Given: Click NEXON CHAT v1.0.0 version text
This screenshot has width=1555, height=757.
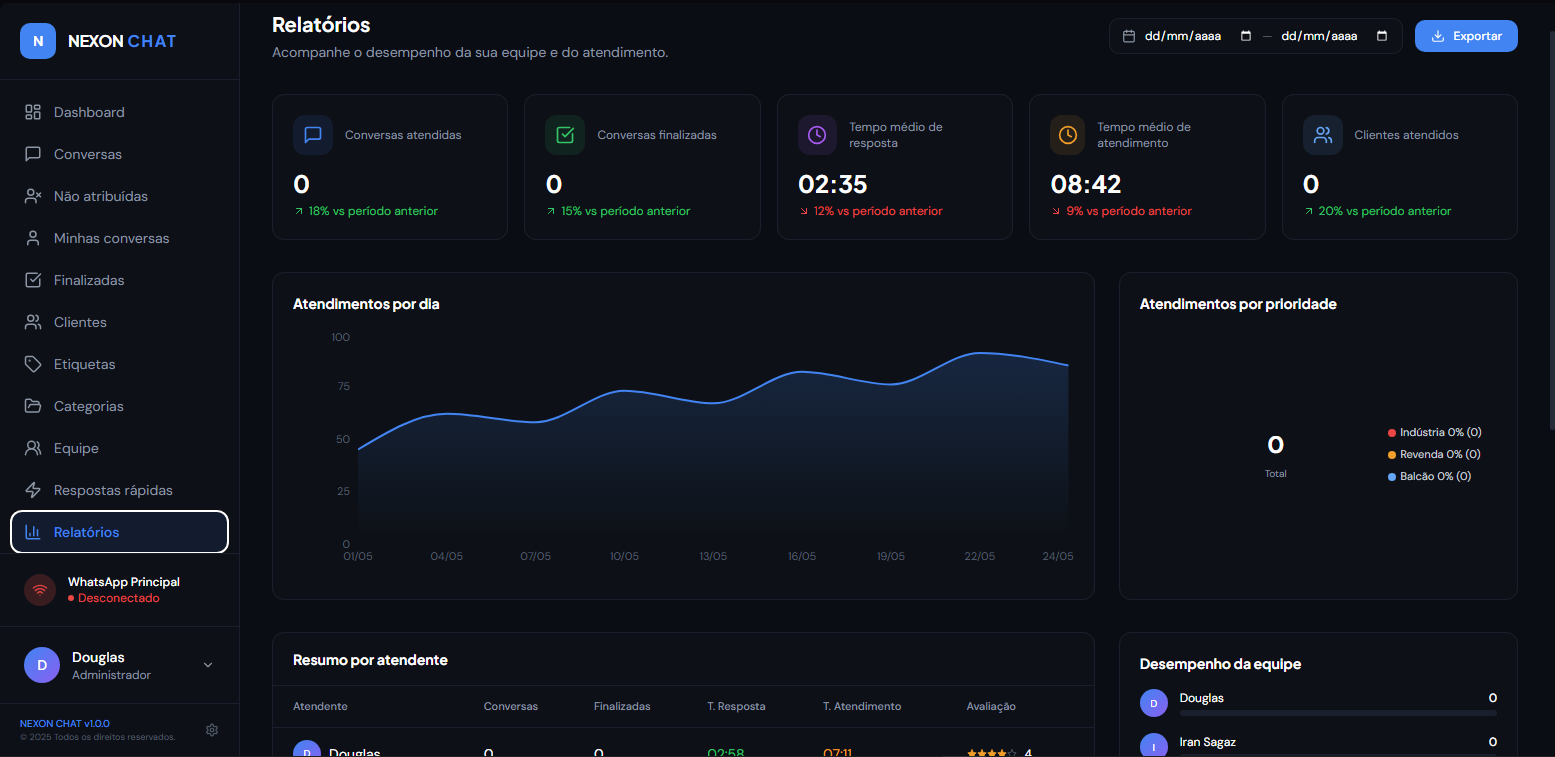Looking at the screenshot, I should 65,723.
